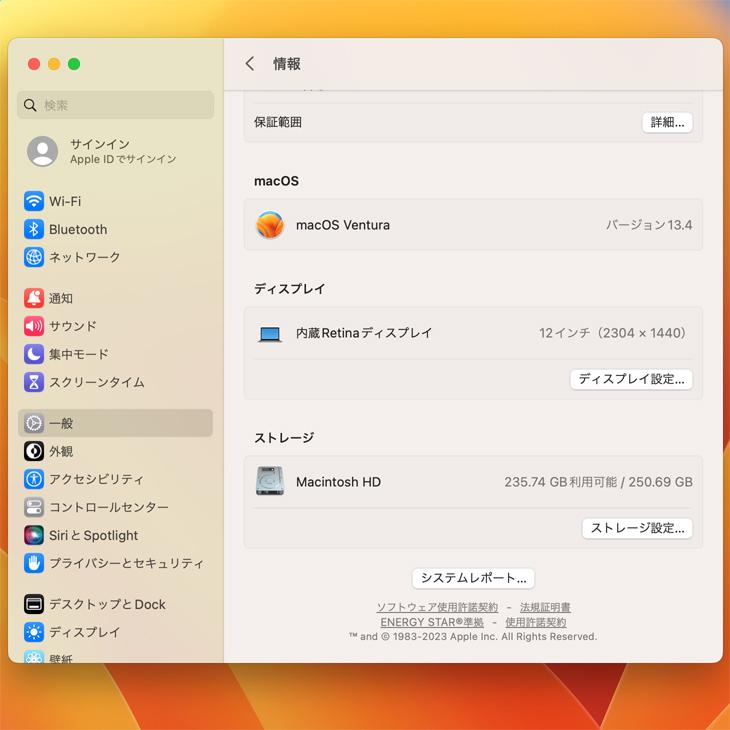The image size is (730, 730).
Task: Click the Macintosh HD drive icon
Action: pyautogui.click(x=270, y=481)
